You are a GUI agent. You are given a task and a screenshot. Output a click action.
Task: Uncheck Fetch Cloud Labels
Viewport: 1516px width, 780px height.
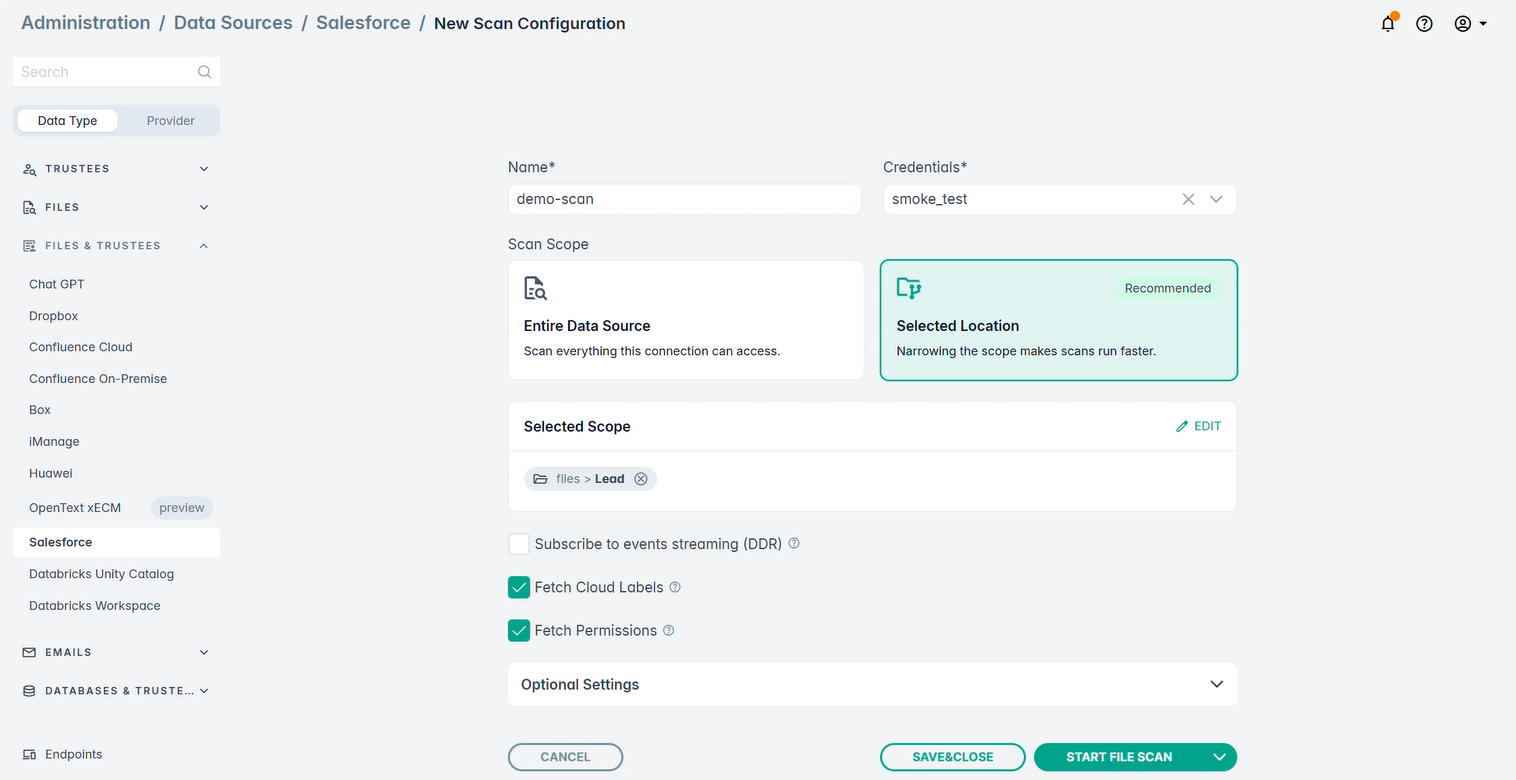click(x=519, y=587)
